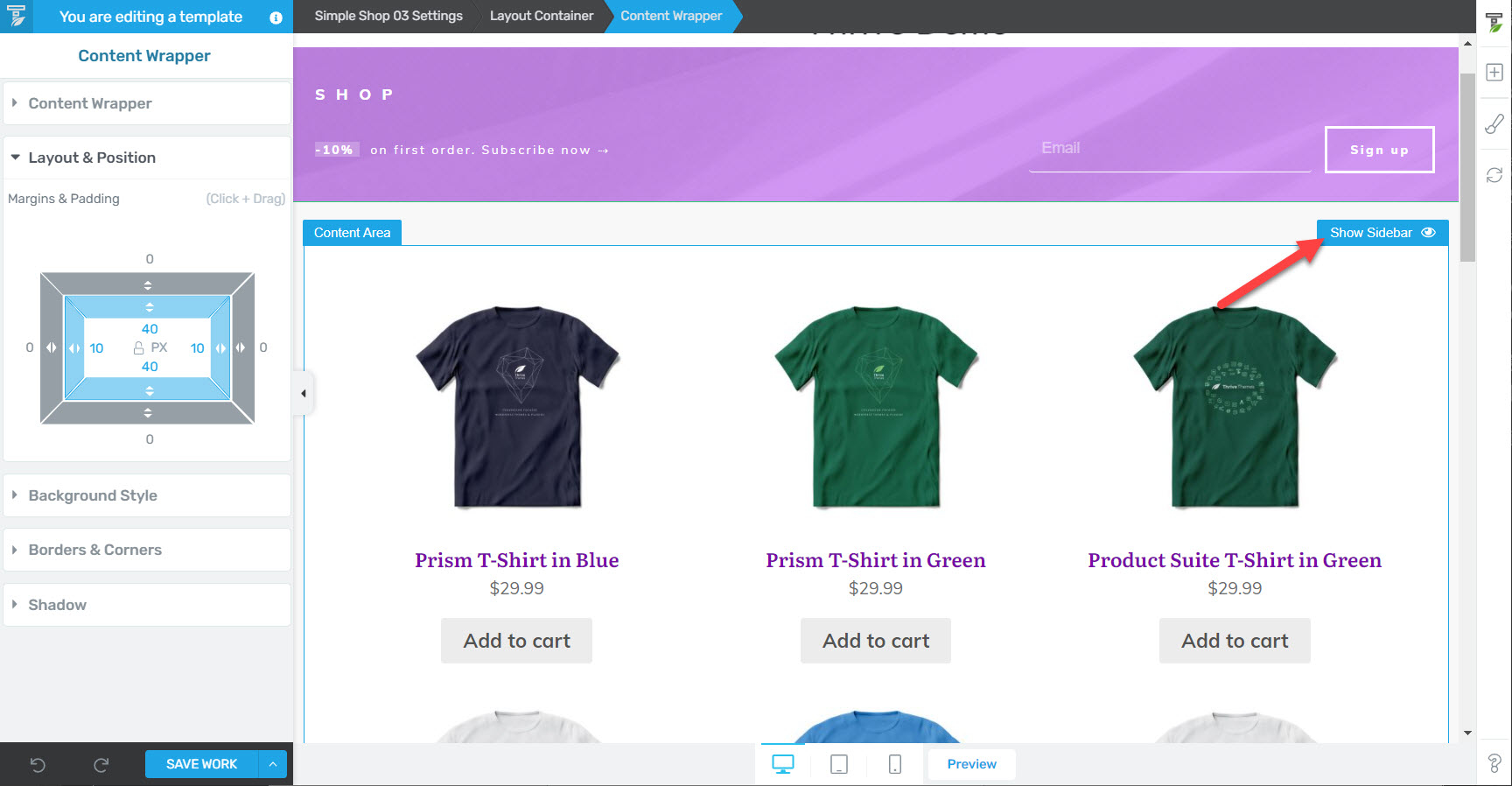Select PX unit in padding box

pyautogui.click(x=159, y=347)
